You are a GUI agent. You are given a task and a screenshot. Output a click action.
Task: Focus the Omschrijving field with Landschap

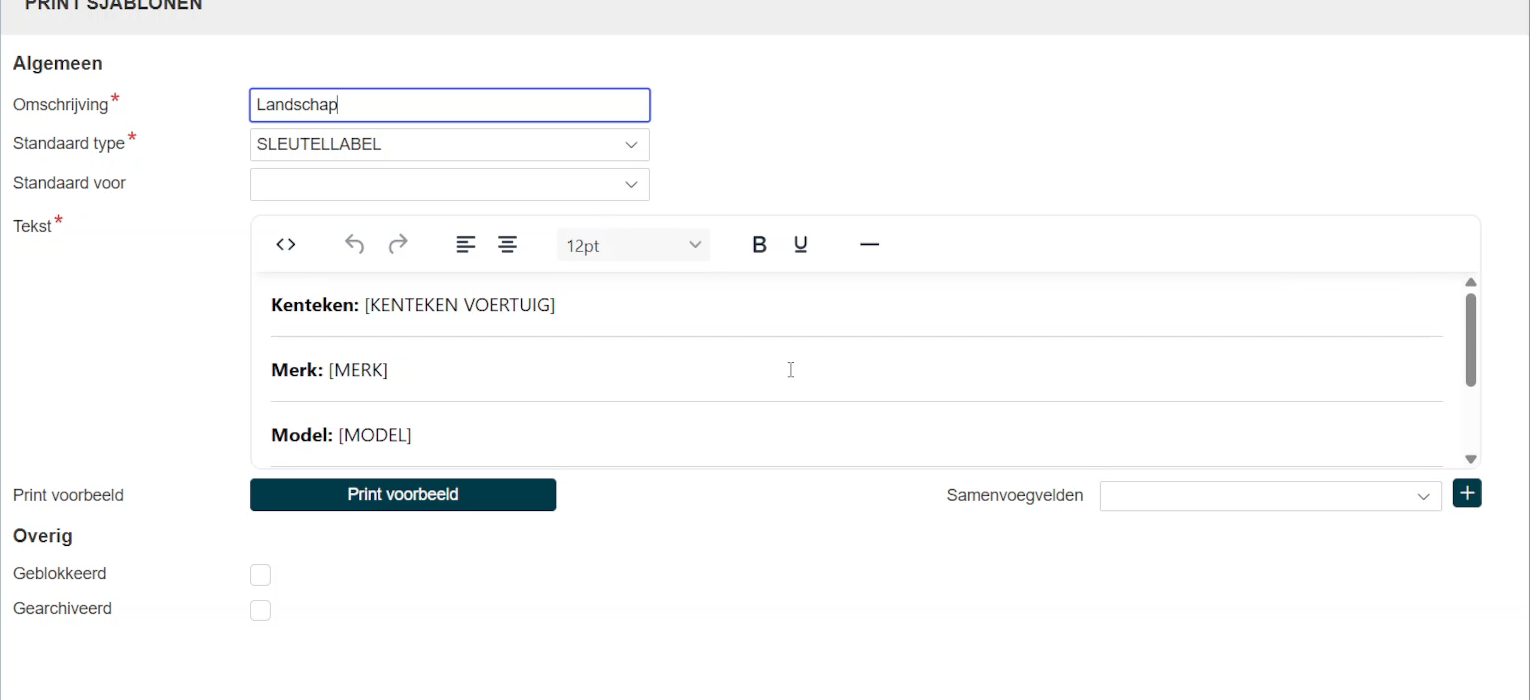tap(450, 105)
